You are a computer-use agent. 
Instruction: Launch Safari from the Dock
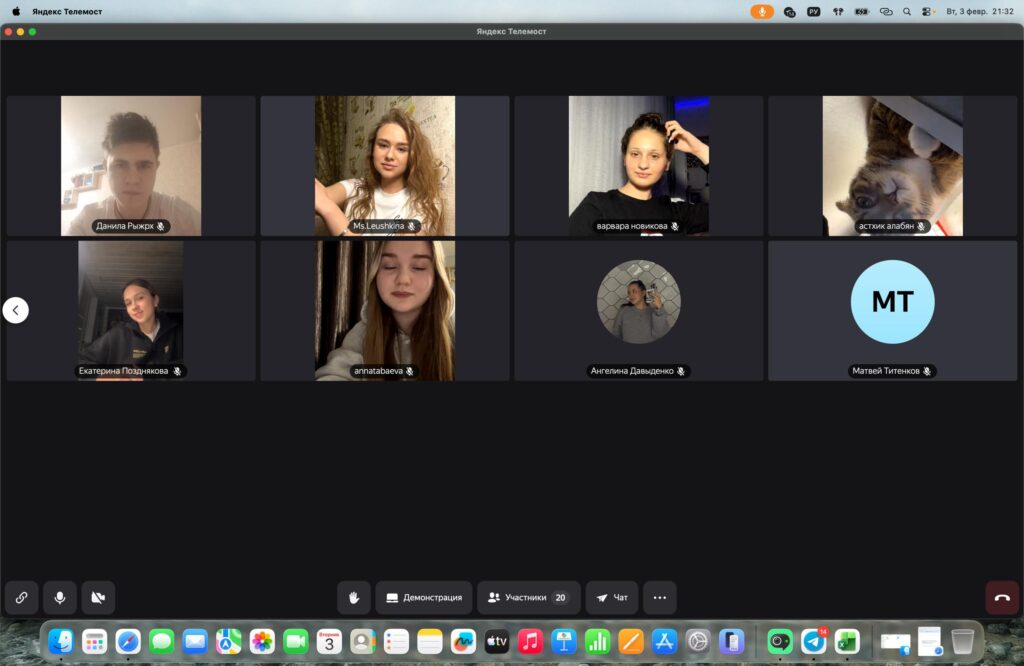click(x=128, y=641)
